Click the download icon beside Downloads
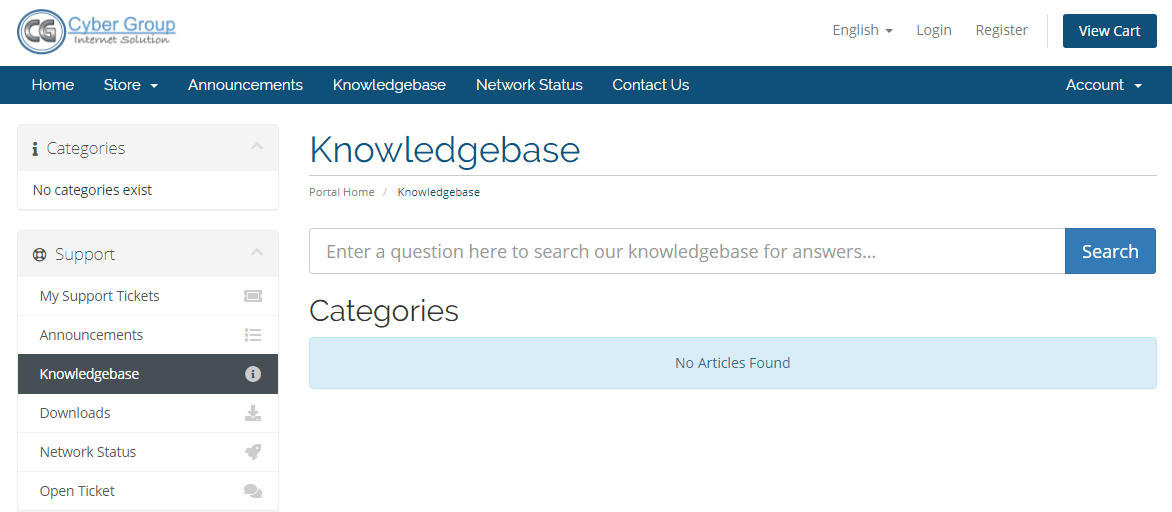Viewport: 1172px width, 512px height. coord(253,413)
